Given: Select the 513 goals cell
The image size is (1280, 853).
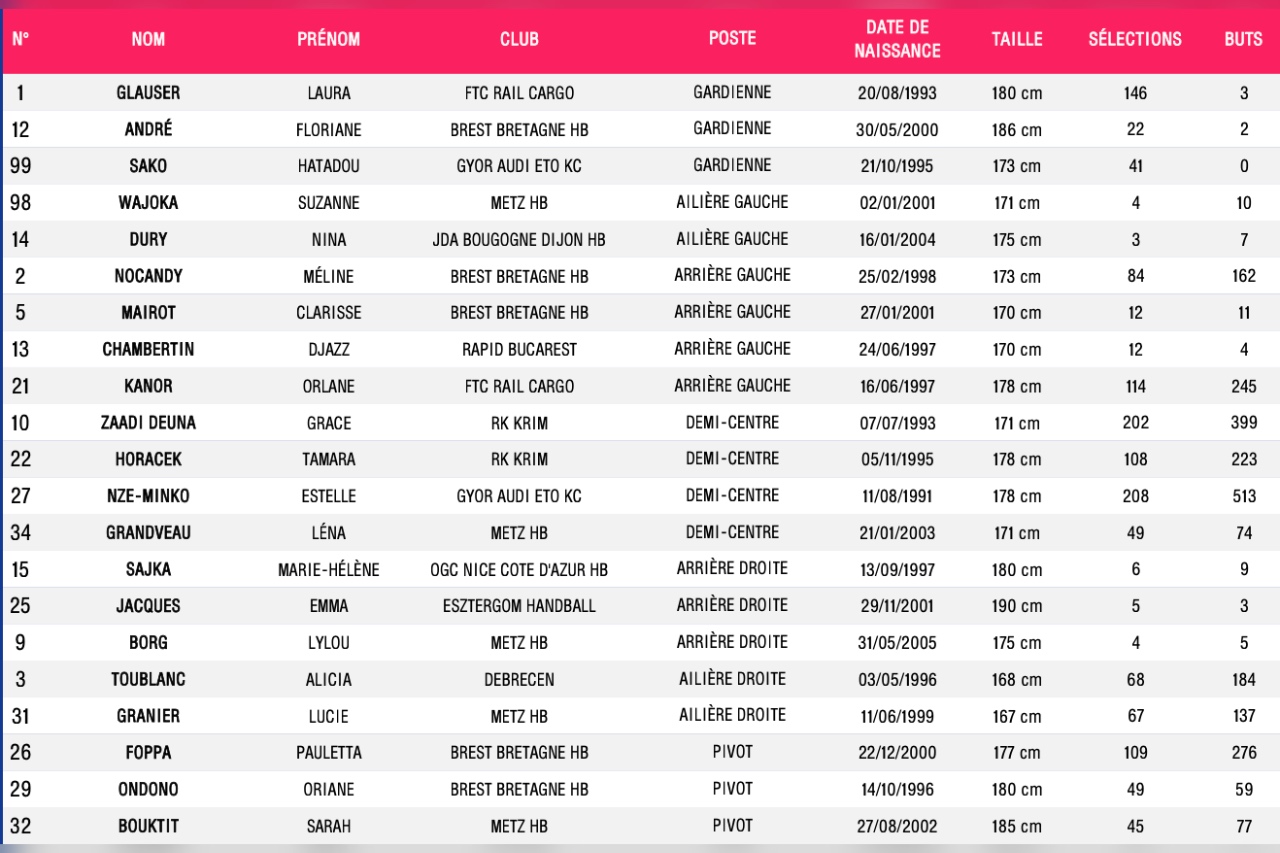Looking at the screenshot, I should 1243,496.
